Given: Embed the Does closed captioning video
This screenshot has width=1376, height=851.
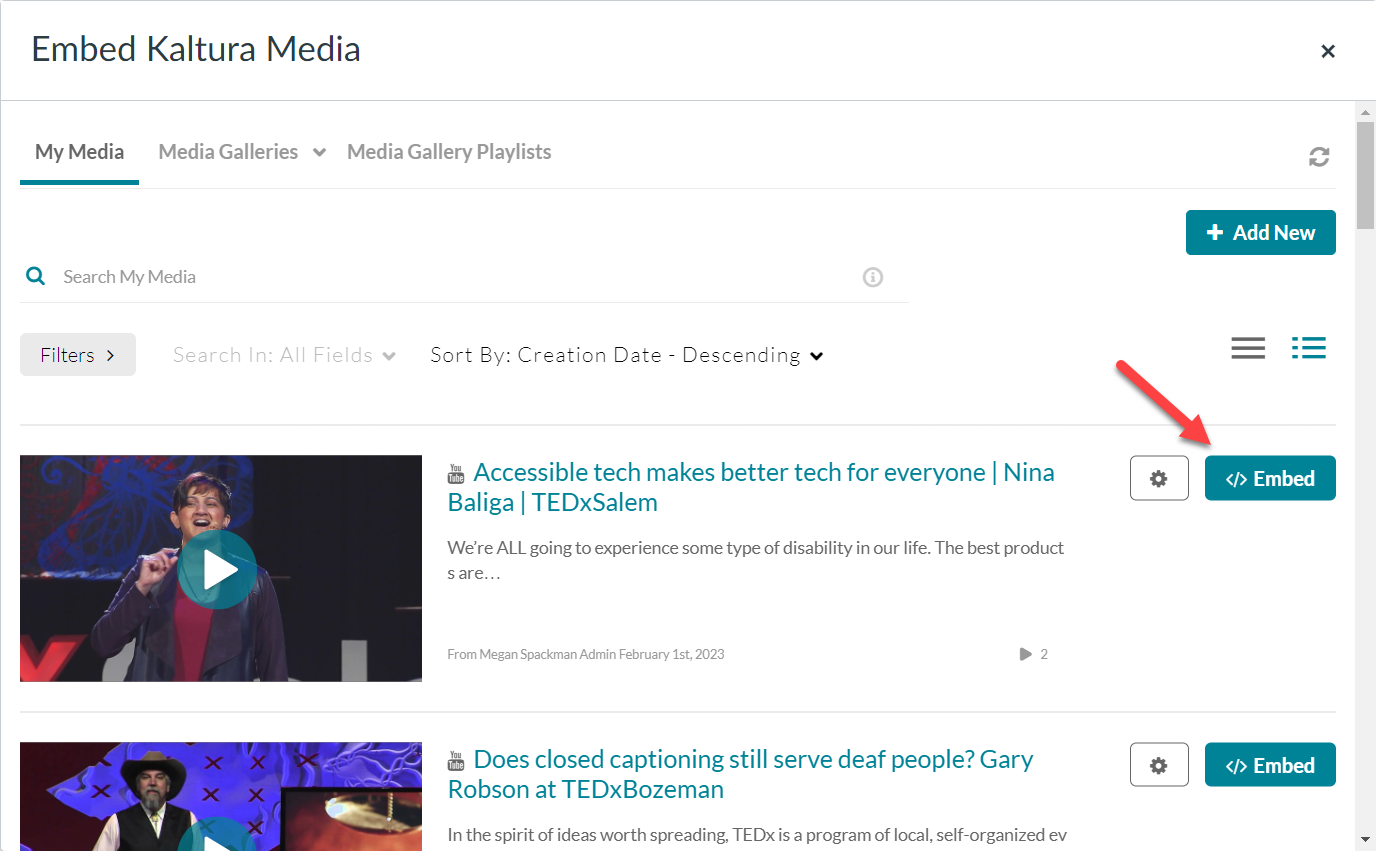Looking at the screenshot, I should click(1270, 765).
